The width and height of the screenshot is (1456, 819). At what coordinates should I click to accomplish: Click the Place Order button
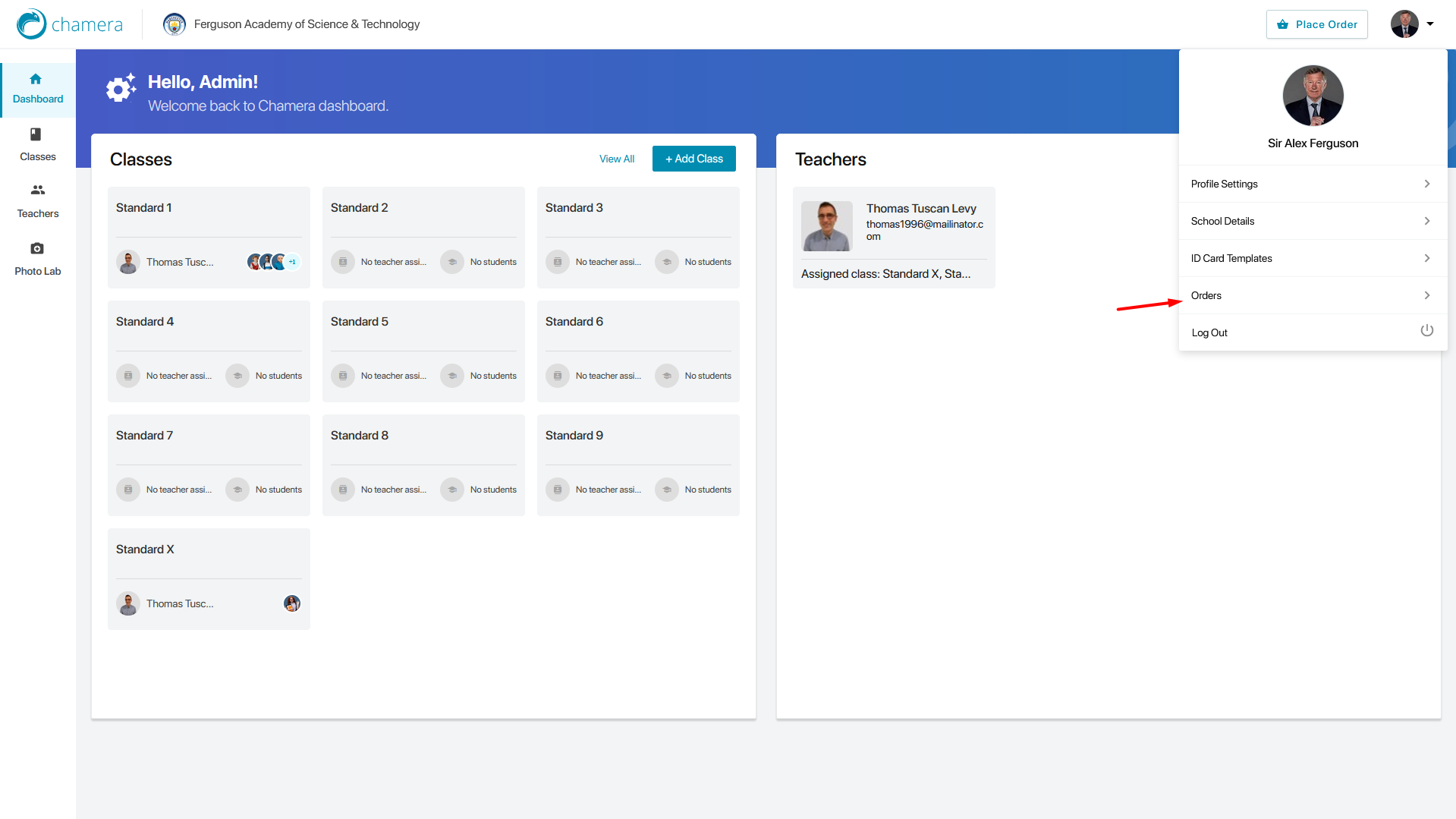click(x=1316, y=24)
